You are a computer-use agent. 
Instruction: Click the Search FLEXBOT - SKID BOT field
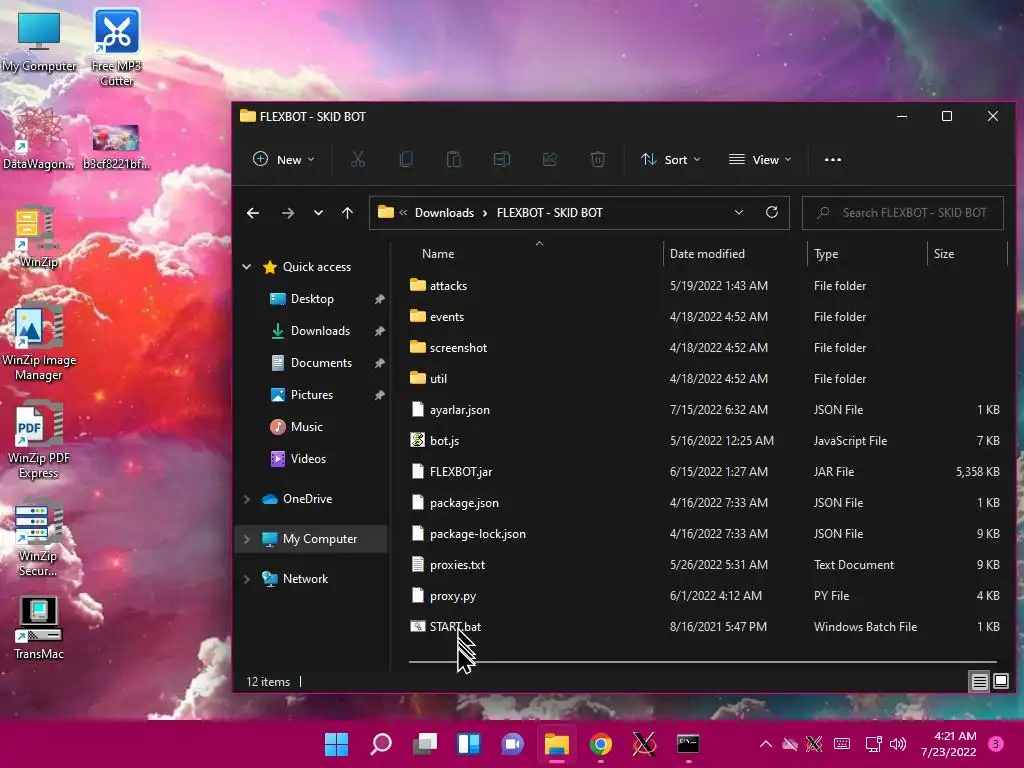point(903,213)
